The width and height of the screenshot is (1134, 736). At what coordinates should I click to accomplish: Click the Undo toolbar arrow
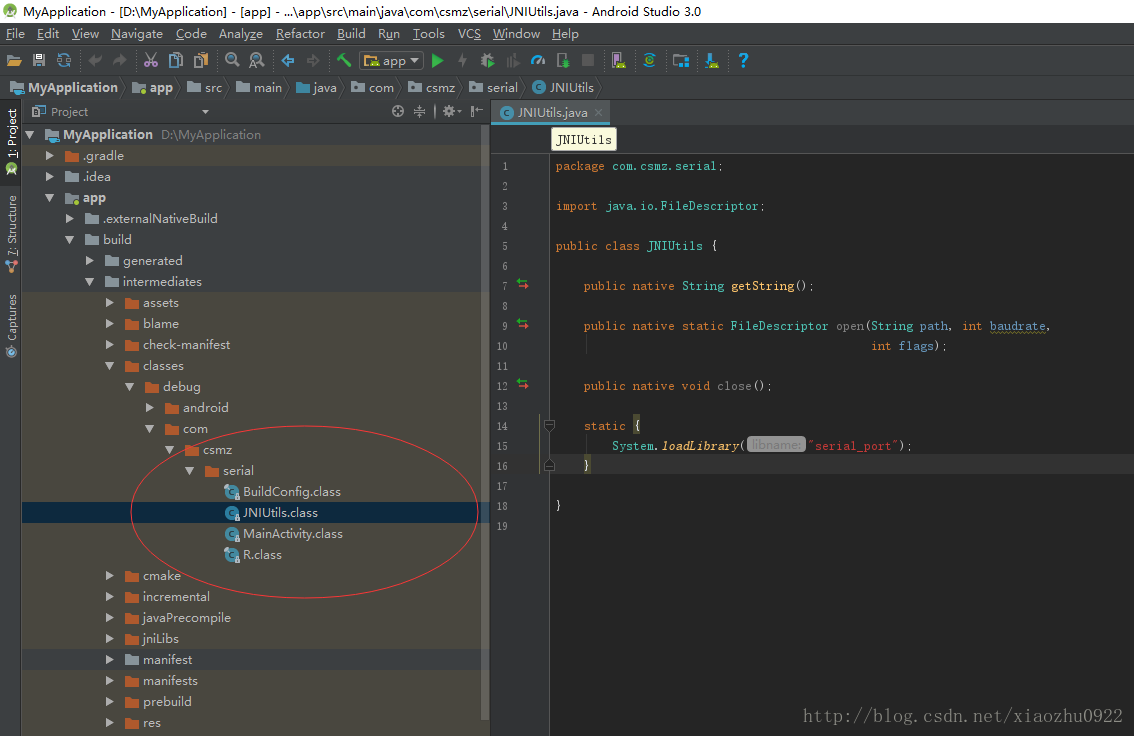click(x=95, y=61)
